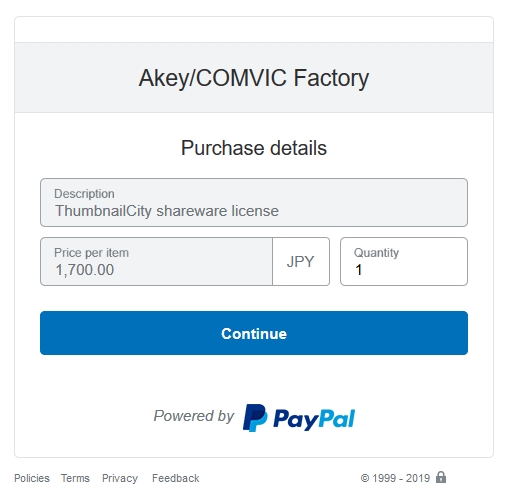
Task: Click the copyright 1999 - 2019 text
Action: 395,478
